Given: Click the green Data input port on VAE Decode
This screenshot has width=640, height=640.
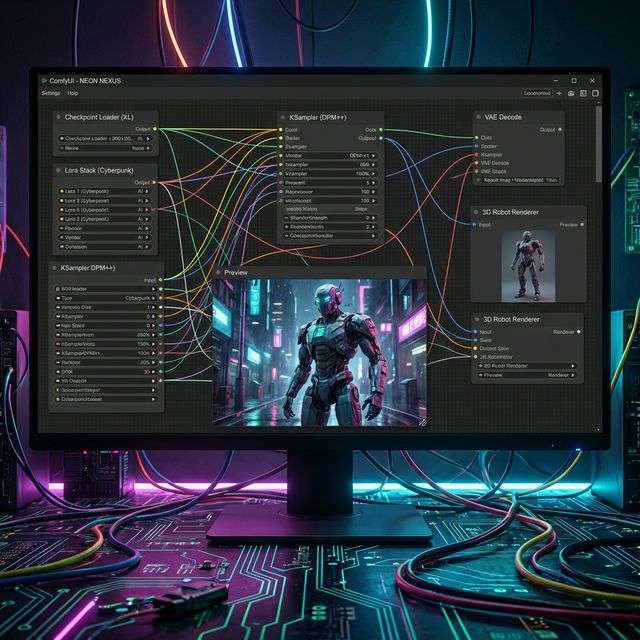Looking at the screenshot, I should click(x=476, y=138).
